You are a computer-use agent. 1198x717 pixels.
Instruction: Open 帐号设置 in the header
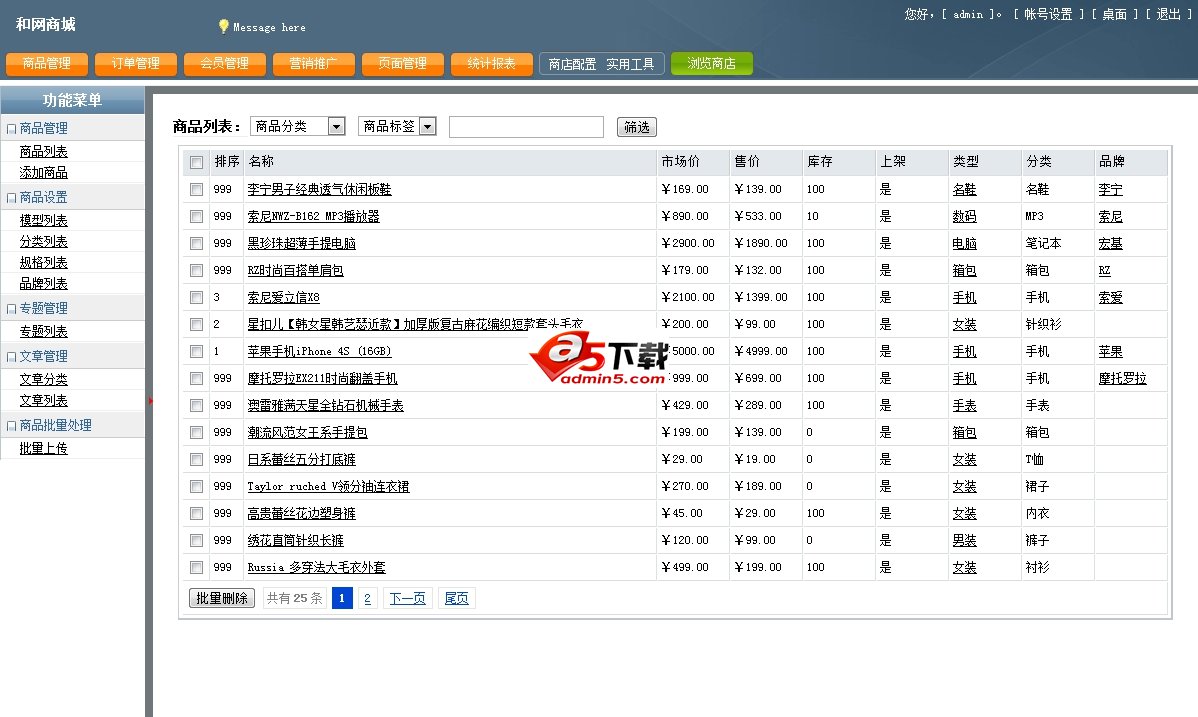(x=1048, y=15)
